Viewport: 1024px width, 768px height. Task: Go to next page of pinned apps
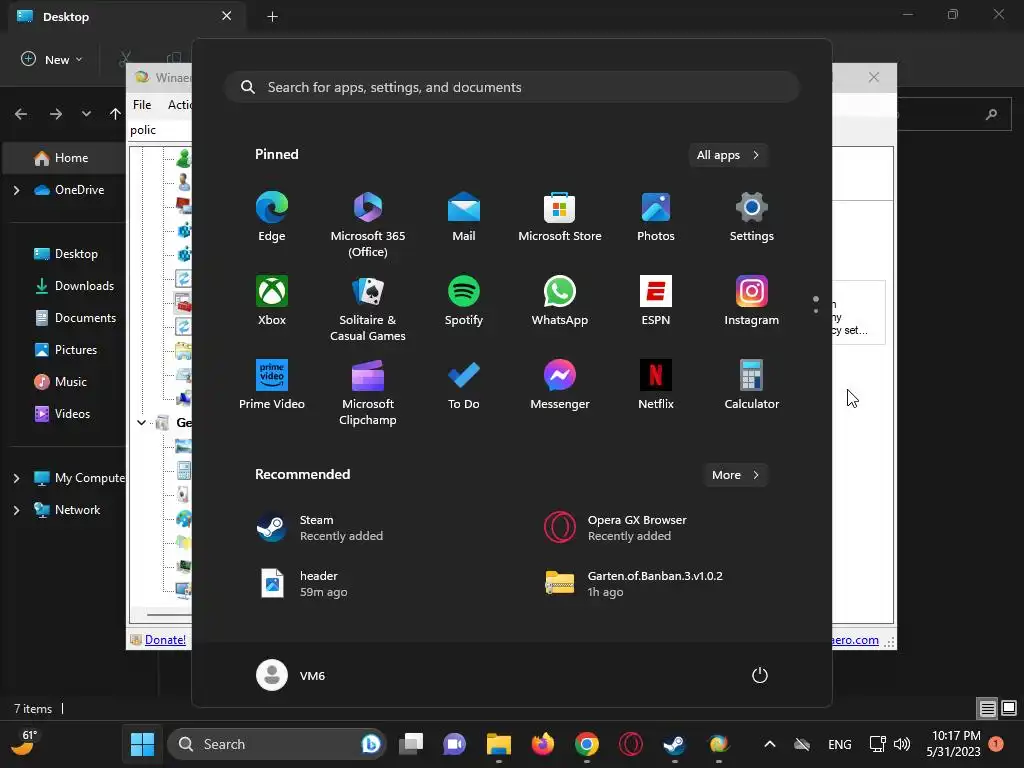click(x=816, y=311)
